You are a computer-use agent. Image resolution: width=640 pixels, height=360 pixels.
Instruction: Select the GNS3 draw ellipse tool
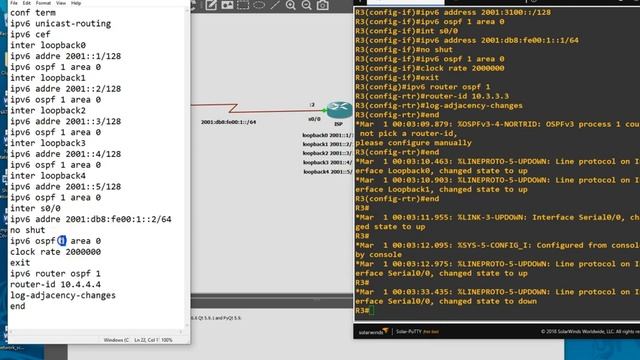click(259, 5)
